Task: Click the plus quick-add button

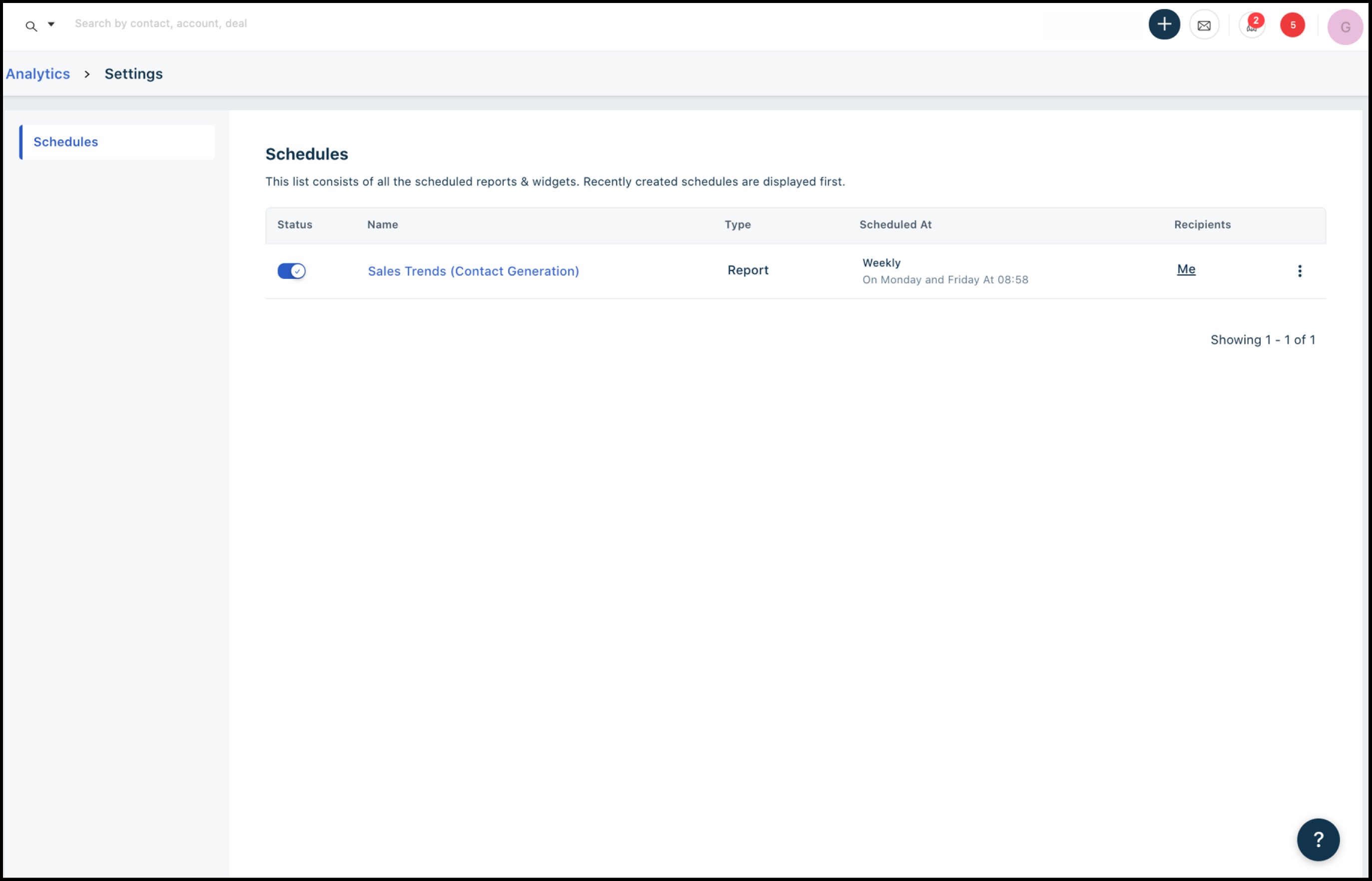Action: pos(1164,24)
